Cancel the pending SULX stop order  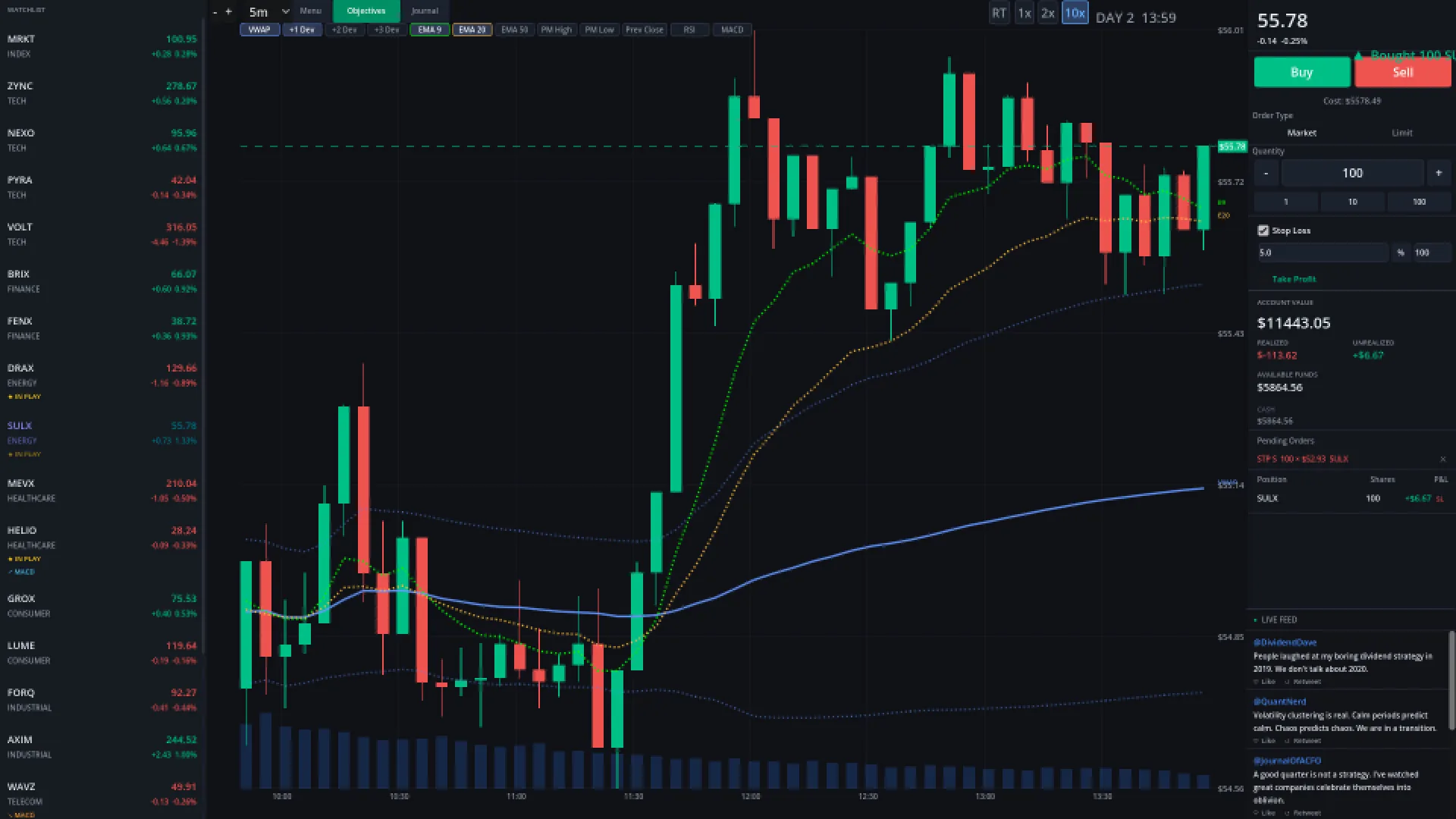pyautogui.click(x=1442, y=460)
